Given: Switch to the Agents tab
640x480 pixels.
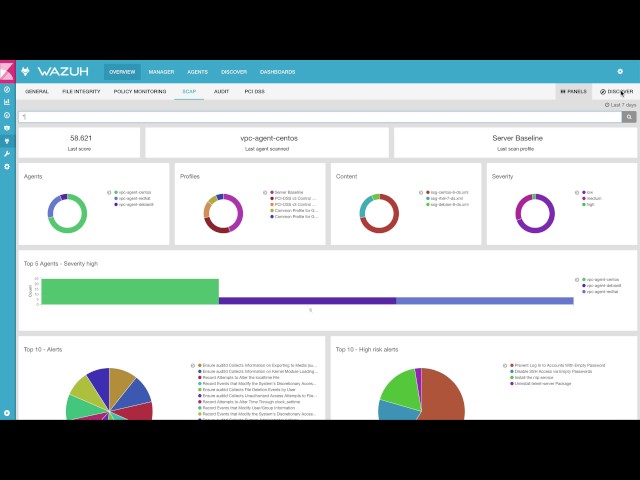Looking at the screenshot, I should pyautogui.click(x=198, y=72).
